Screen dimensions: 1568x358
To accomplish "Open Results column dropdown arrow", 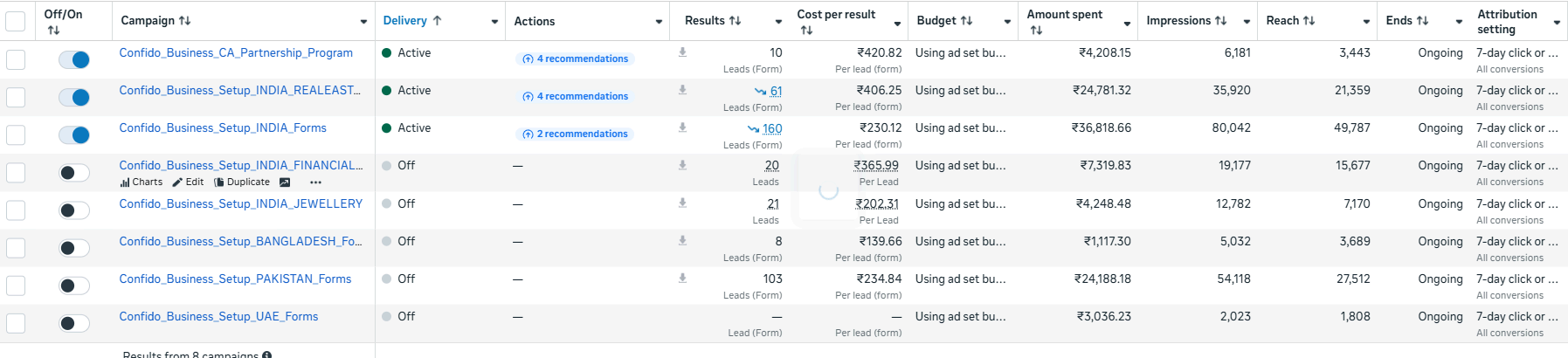I will point(778,22).
